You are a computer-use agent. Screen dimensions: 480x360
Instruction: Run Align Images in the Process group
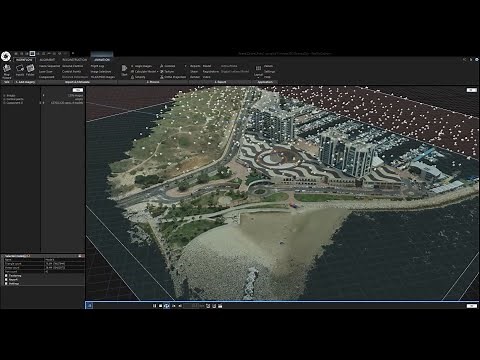click(x=141, y=66)
